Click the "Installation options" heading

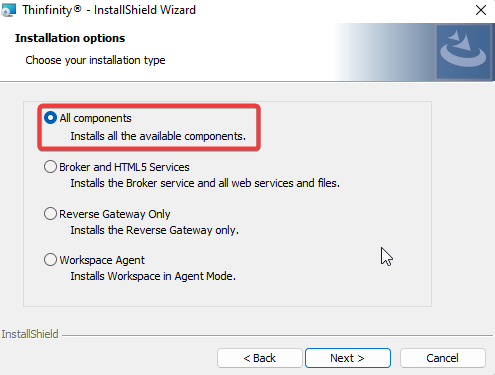click(x=70, y=38)
